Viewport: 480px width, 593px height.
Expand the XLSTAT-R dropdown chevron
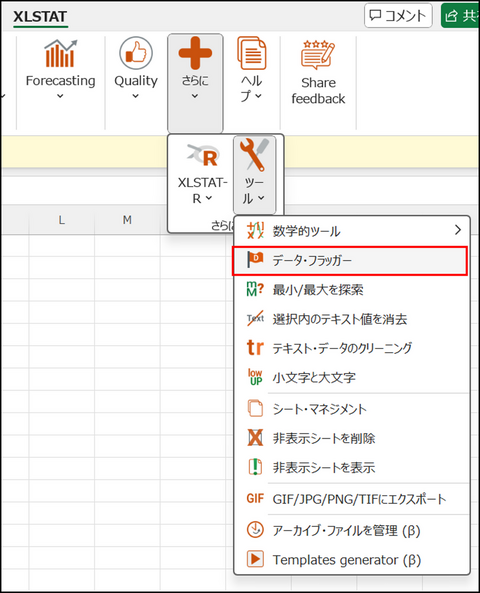(x=209, y=198)
